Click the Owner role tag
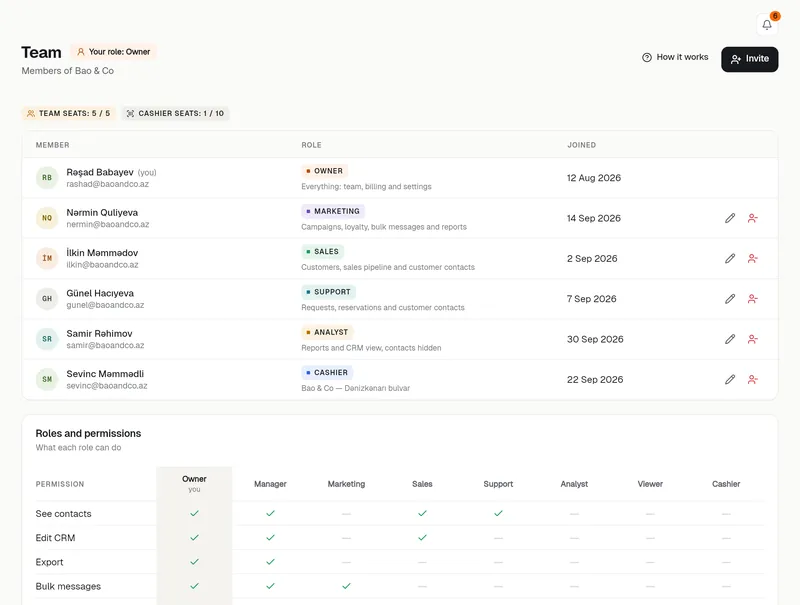 324,171
